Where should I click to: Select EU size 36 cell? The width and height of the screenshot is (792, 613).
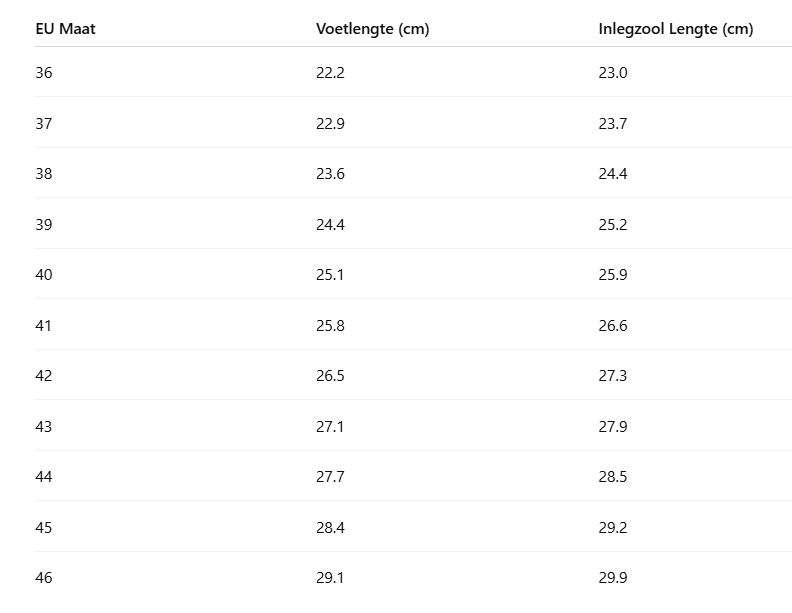coord(44,73)
